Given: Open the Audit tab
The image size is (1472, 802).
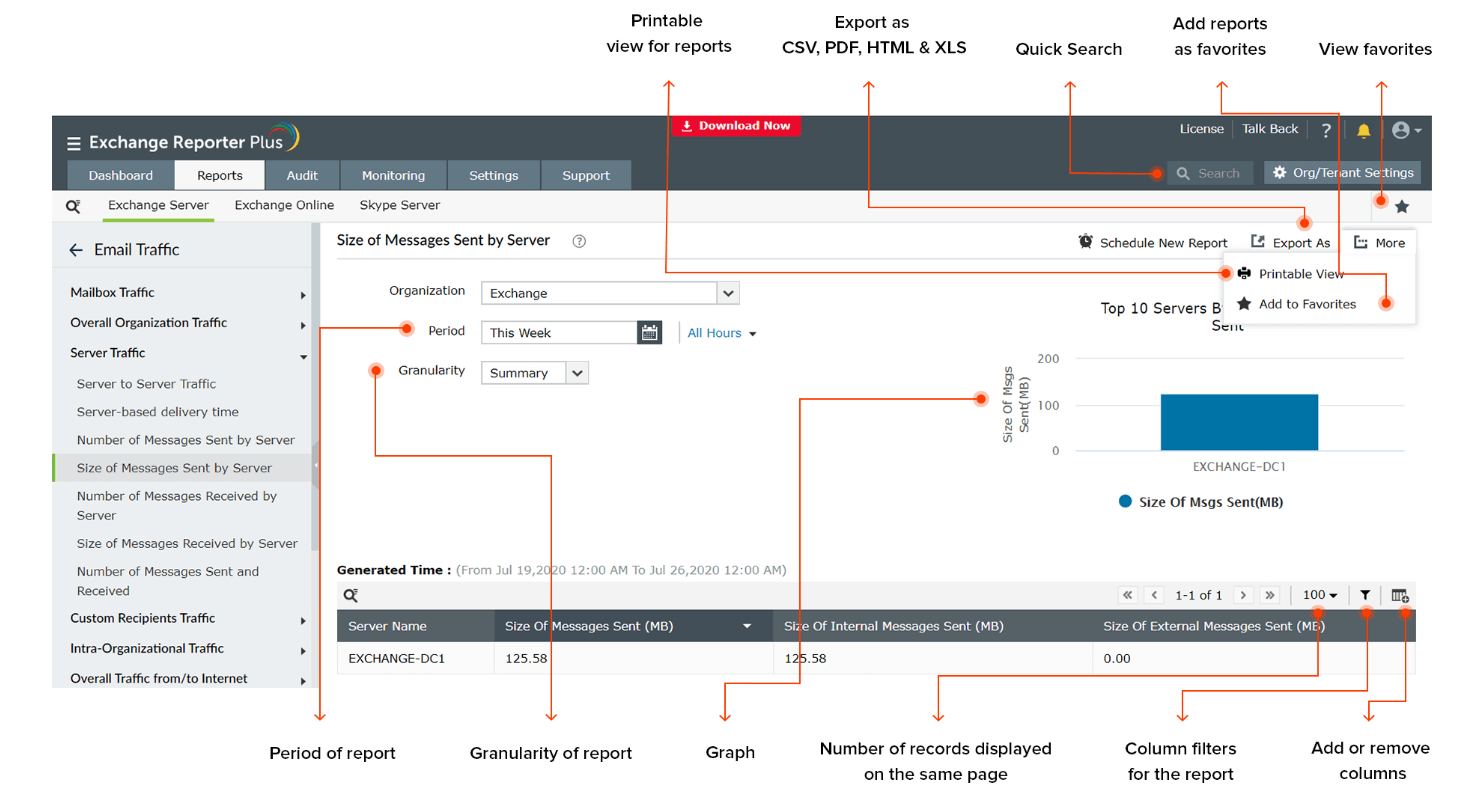Looking at the screenshot, I should [302, 175].
